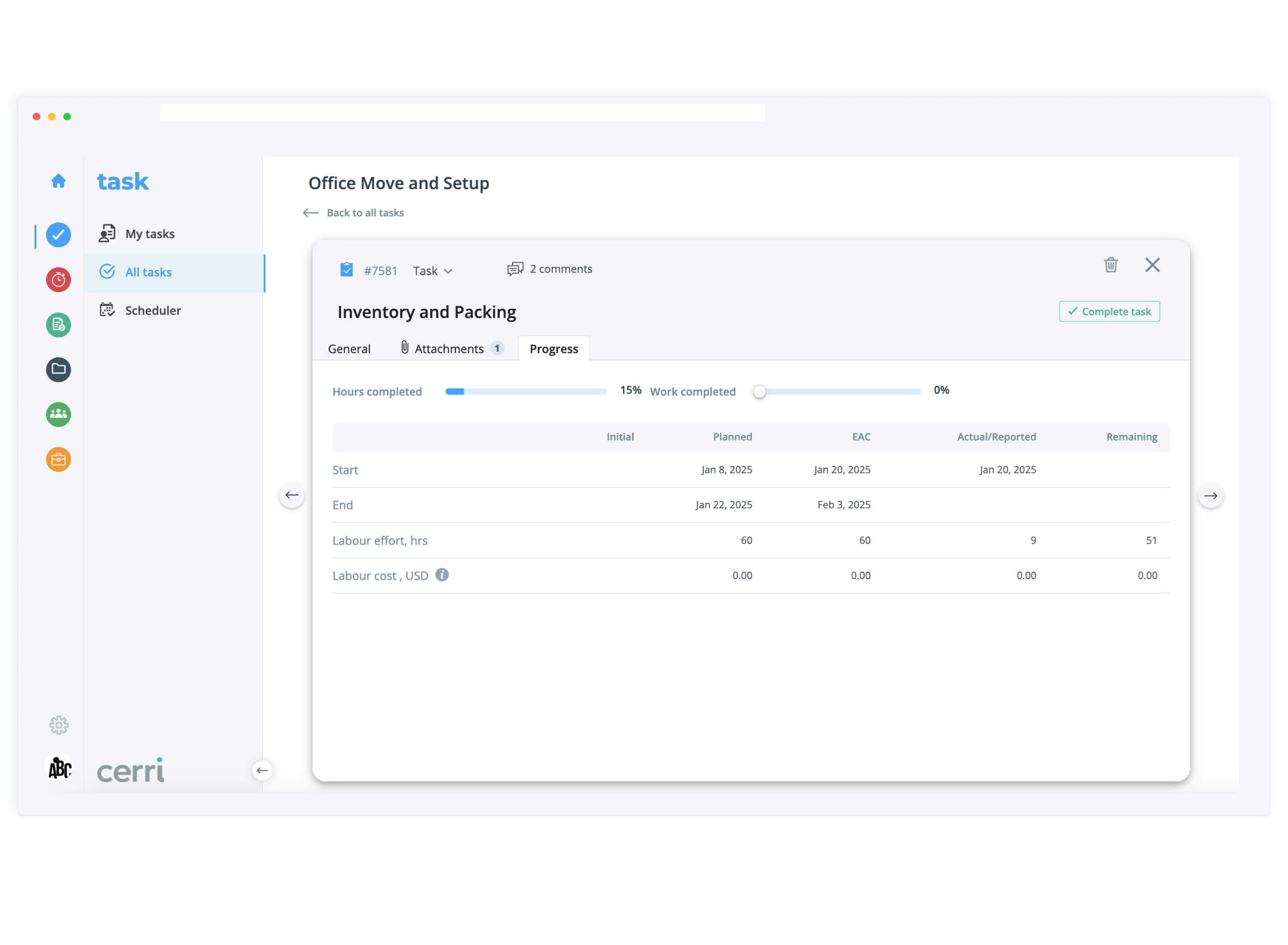Open the red timer module icon
The height and width of the screenshot is (945, 1288).
coord(58,280)
